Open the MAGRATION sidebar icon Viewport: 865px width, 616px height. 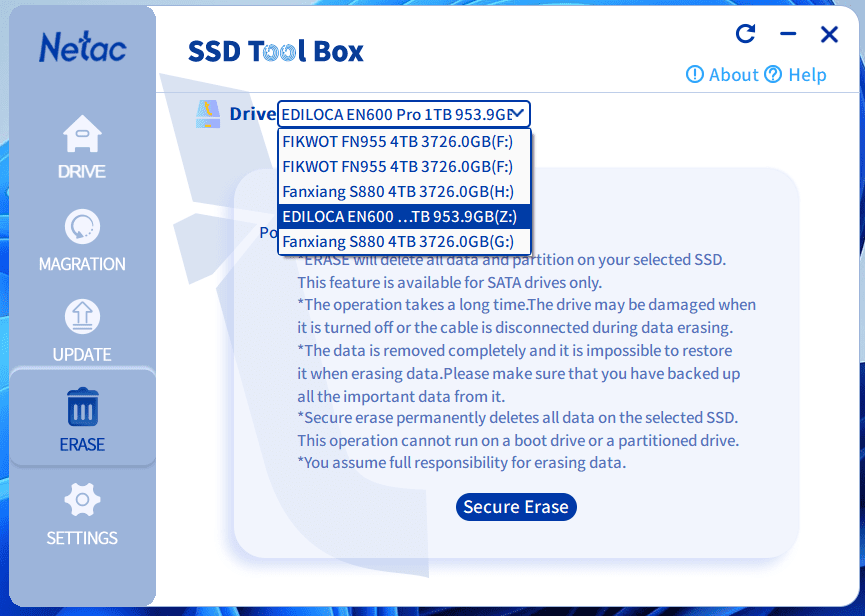[x=82, y=226]
